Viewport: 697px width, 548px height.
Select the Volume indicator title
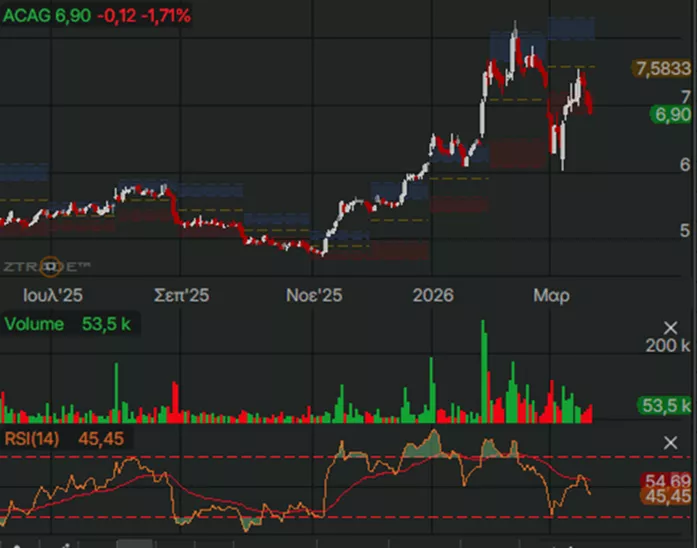coord(35,324)
